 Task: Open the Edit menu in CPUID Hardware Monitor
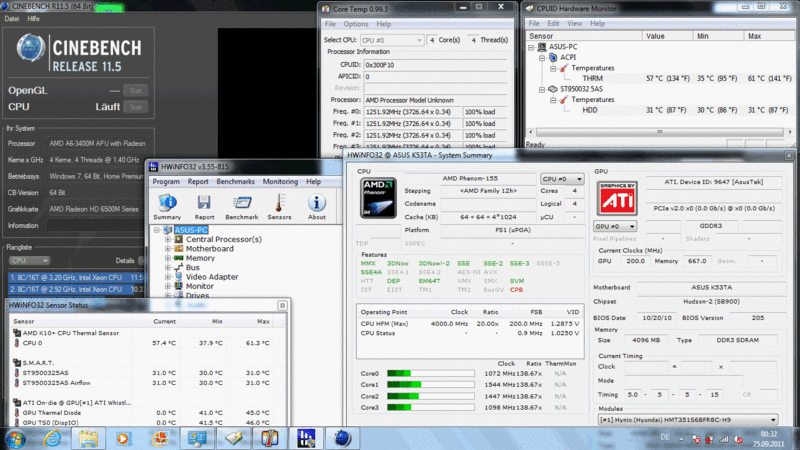coord(553,23)
